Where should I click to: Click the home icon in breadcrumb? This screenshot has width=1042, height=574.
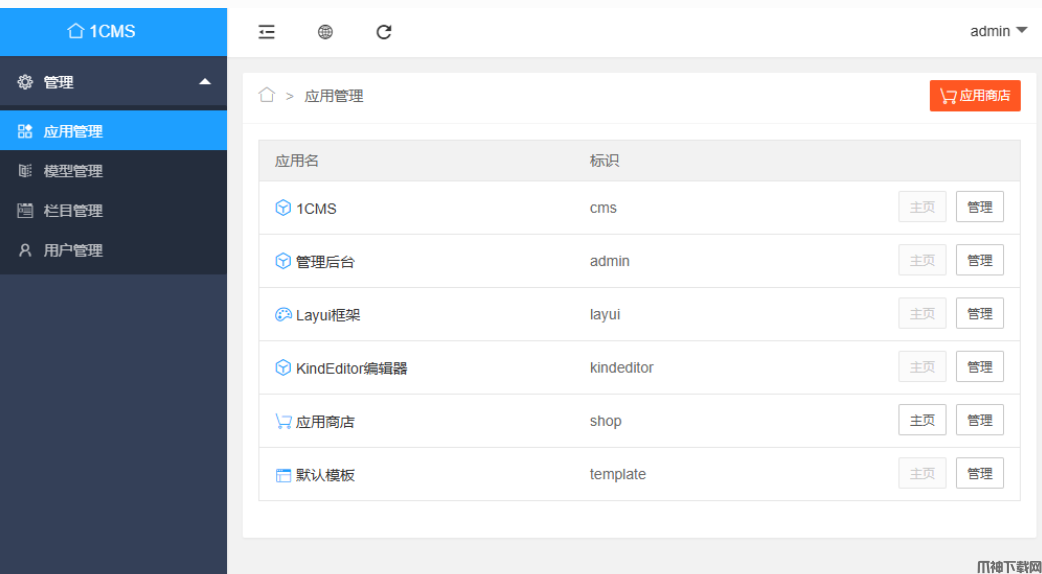click(x=266, y=95)
